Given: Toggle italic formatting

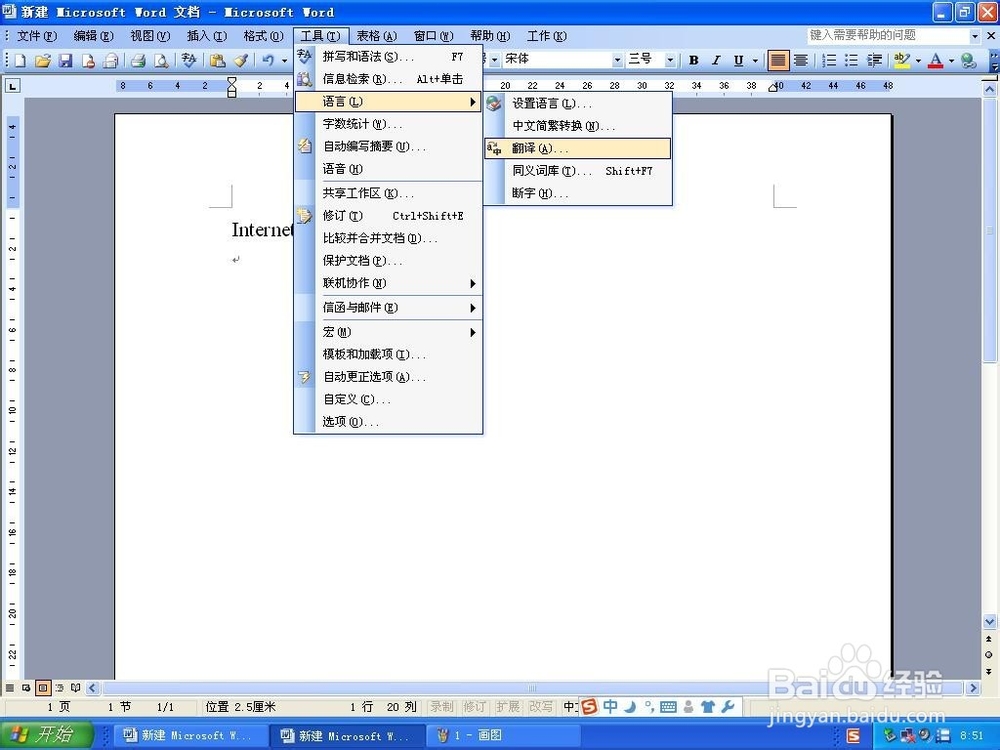Looking at the screenshot, I should (716, 61).
